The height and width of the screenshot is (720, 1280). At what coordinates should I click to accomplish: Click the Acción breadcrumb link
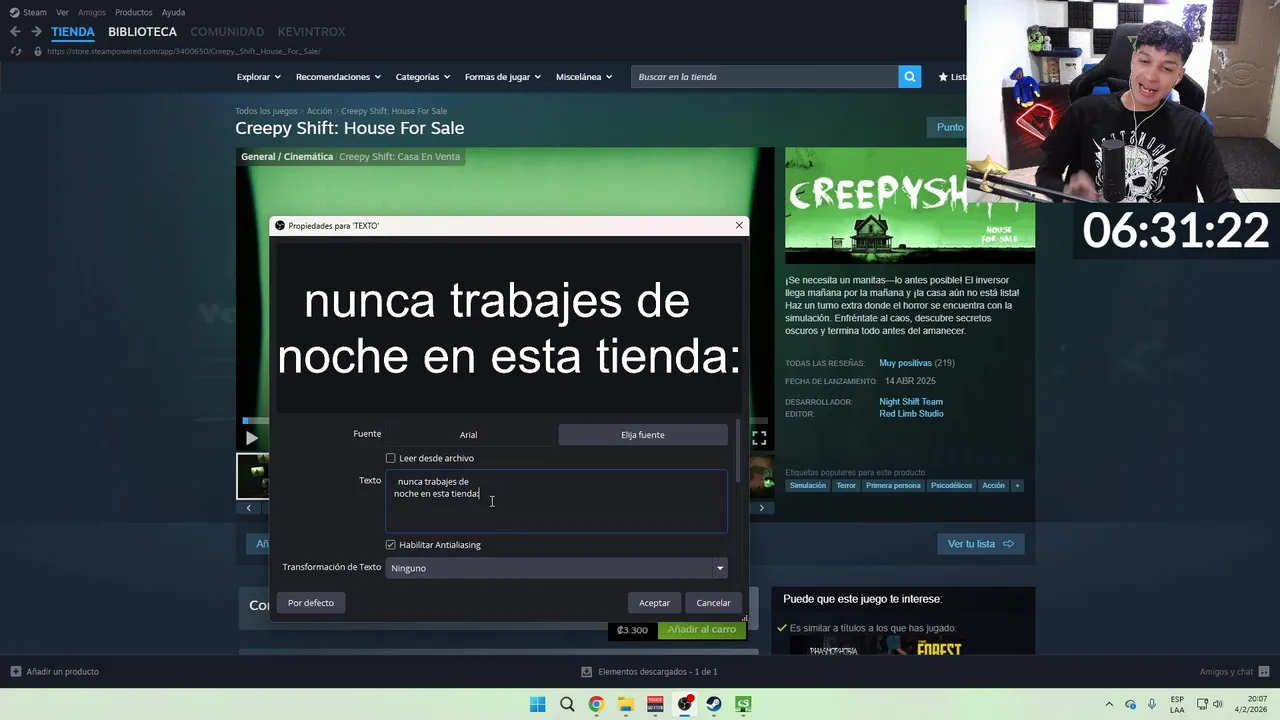(x=319, y=111)
